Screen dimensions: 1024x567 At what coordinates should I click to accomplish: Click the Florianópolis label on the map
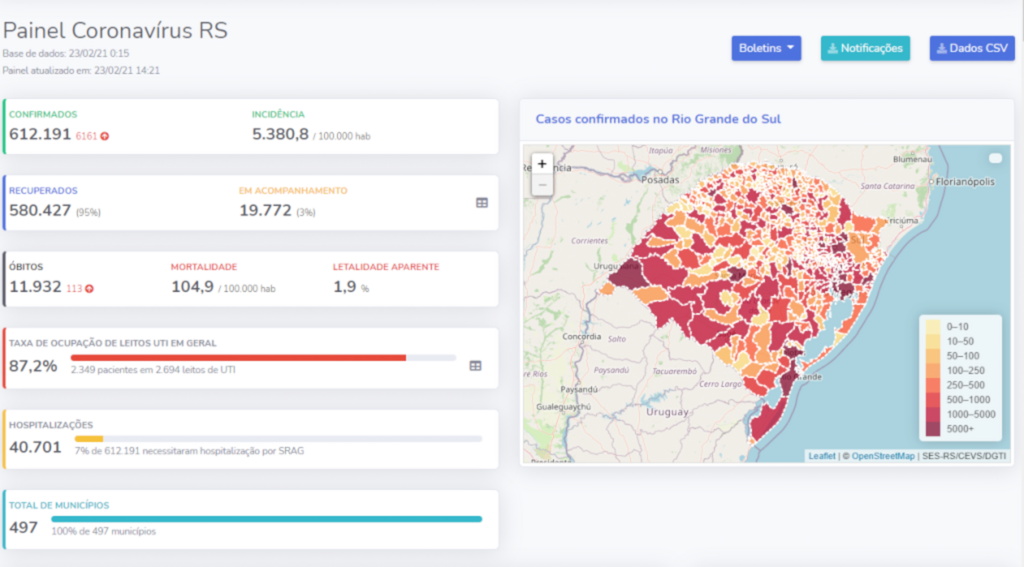pyautogui.click(x=964, y=182)
